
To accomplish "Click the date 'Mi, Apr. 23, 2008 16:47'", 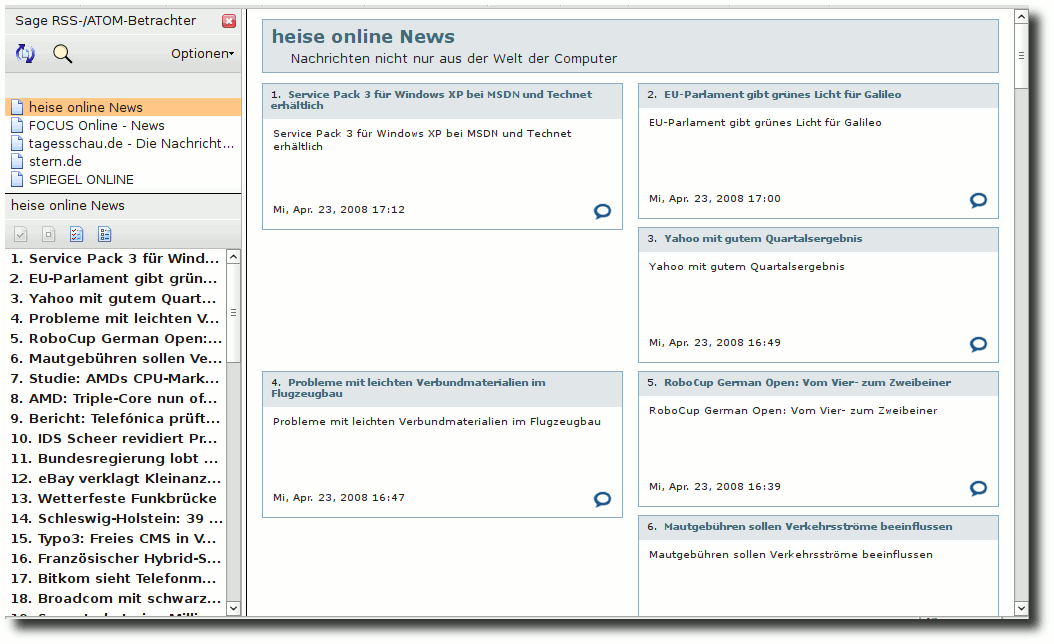I will pyautogui.click(x=339, y=497).
